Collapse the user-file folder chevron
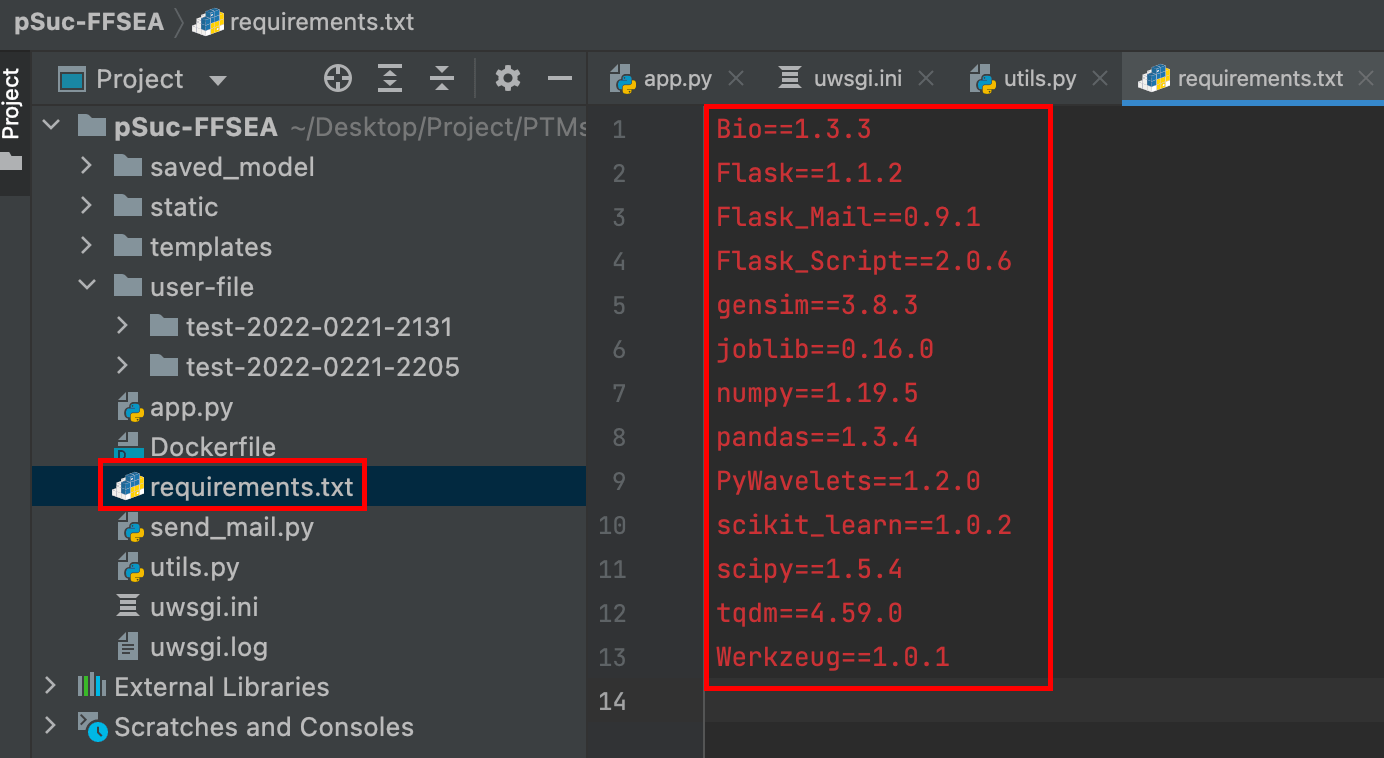The height and width of the screenshot is (758, 1384). (x=87, y=286)
